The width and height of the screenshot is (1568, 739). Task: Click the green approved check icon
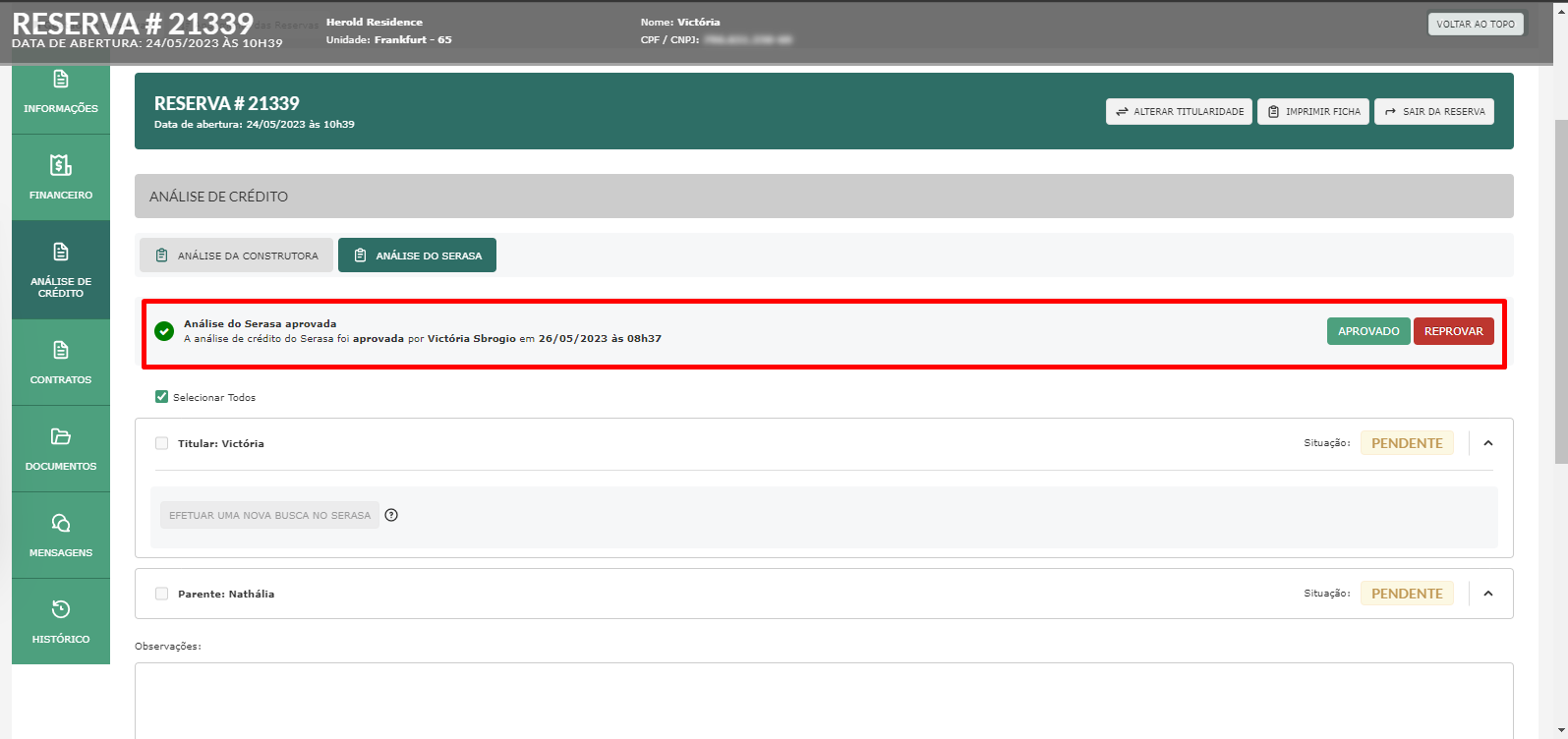[x=164, y=331]
